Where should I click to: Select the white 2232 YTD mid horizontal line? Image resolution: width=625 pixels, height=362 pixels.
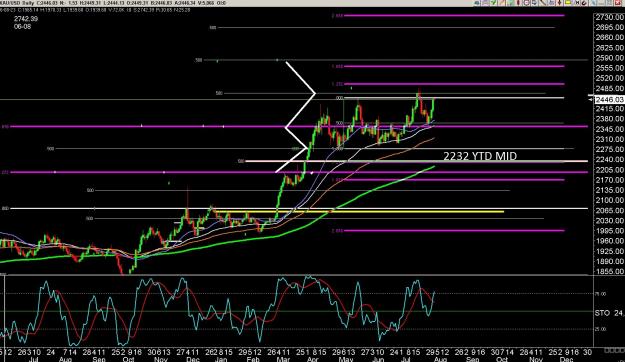click(416, 161)
